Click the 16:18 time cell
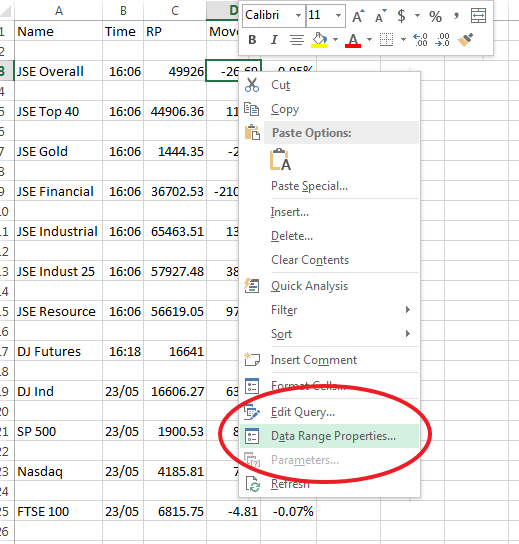The image size is (519, 544). 123,351
